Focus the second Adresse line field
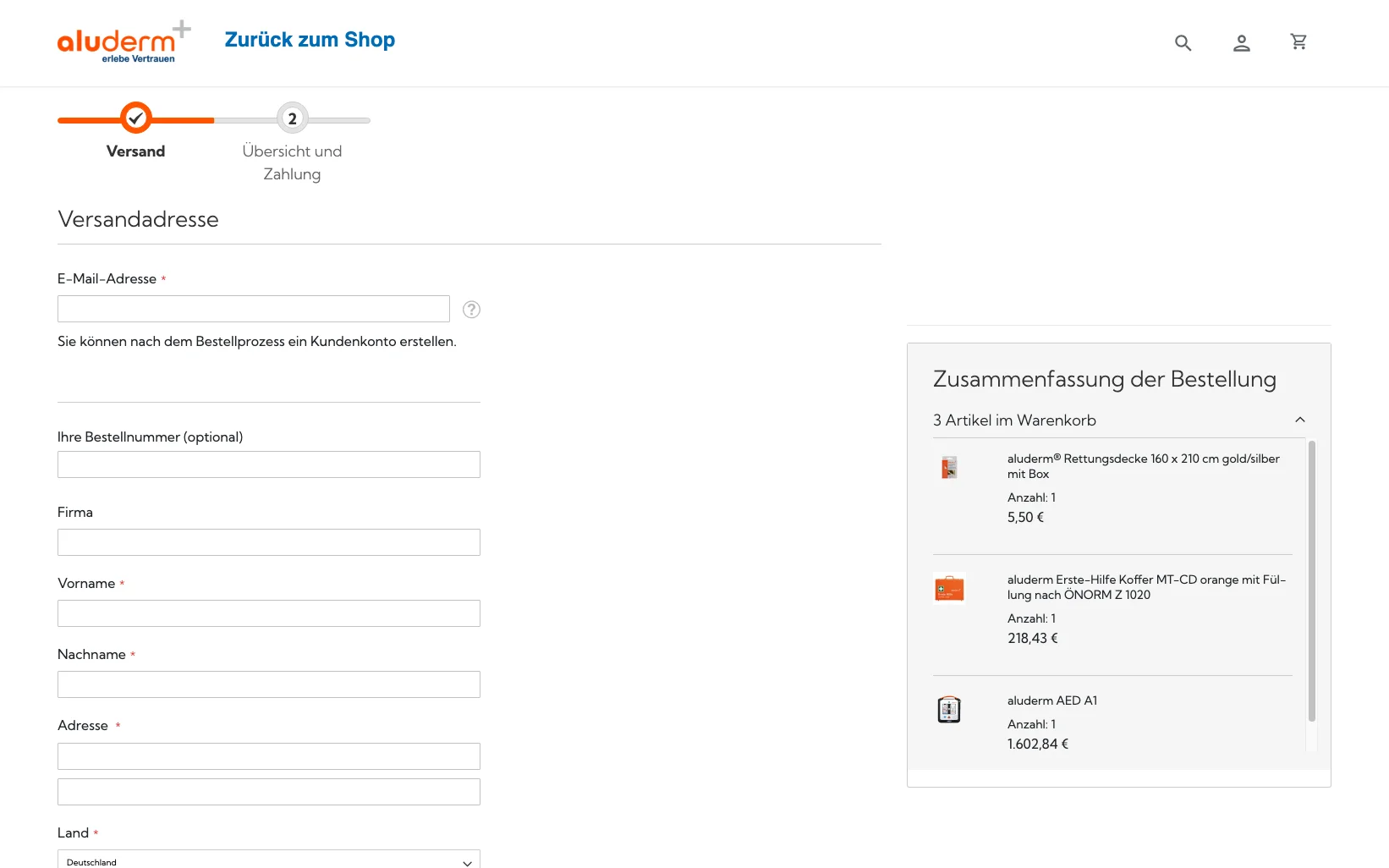1389x868 pixels. click(x=269, y=792)
